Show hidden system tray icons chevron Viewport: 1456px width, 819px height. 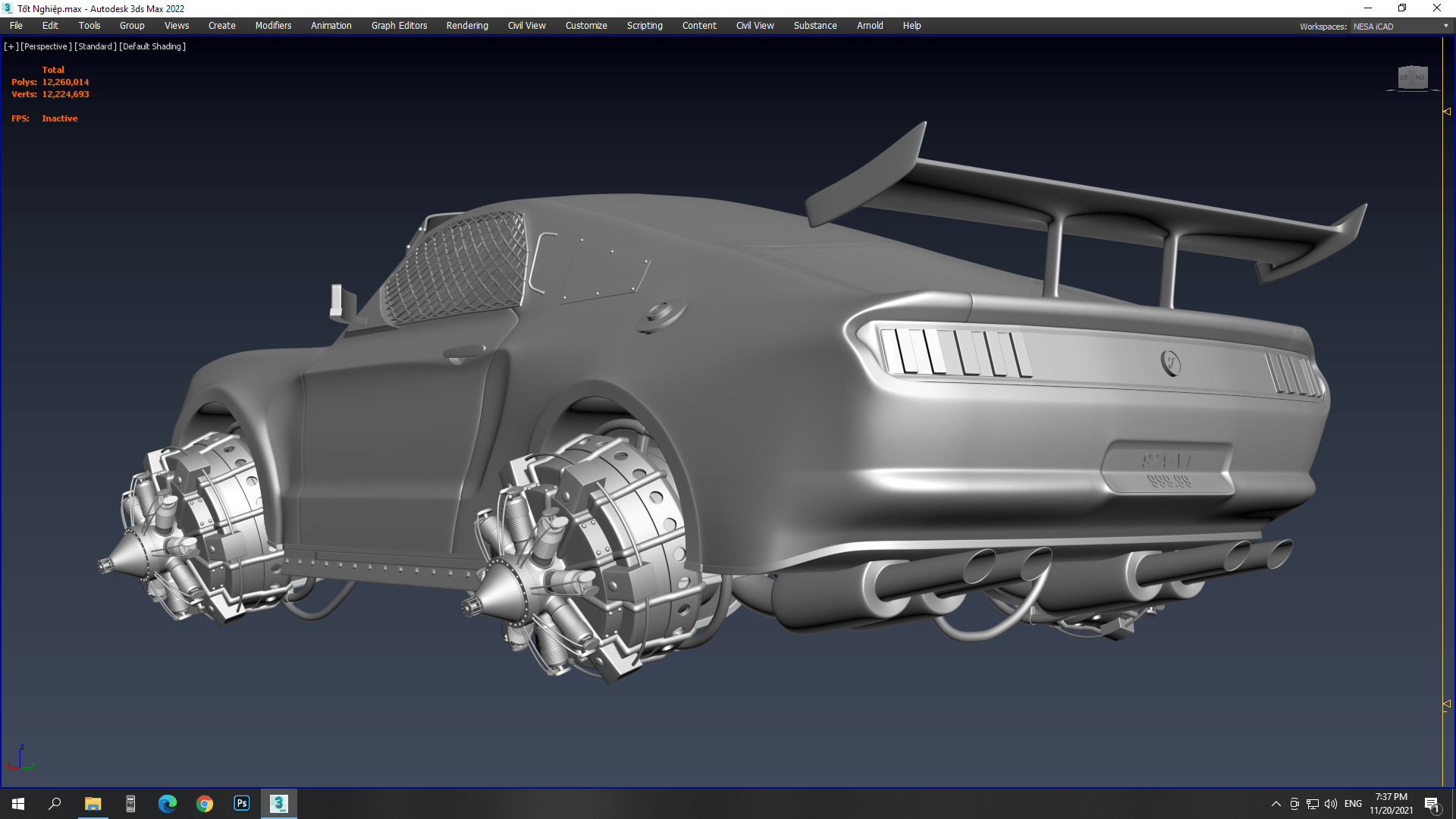point(1276,804)
